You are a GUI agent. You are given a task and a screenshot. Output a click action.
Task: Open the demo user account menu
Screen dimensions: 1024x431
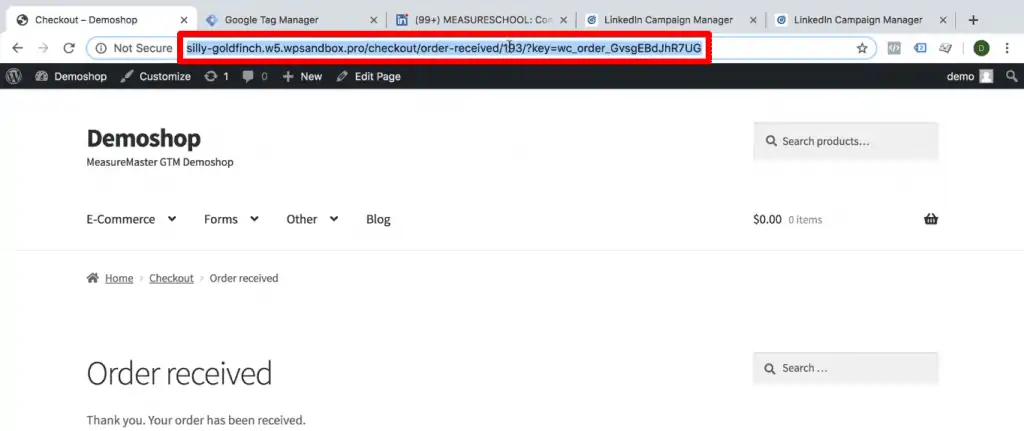(x=970, y=76)
